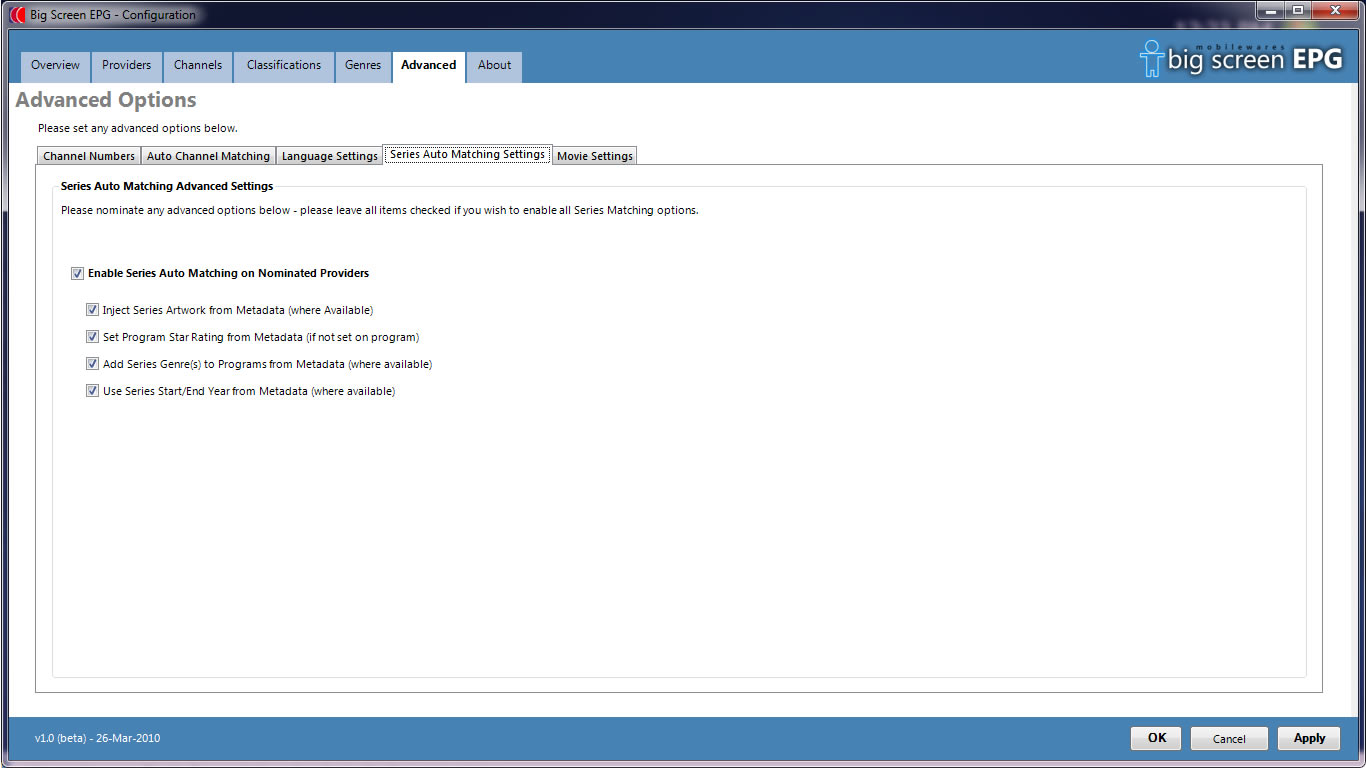Open the About tab
The width and height of the screenshot is (1366, 768).
point(494,66)
